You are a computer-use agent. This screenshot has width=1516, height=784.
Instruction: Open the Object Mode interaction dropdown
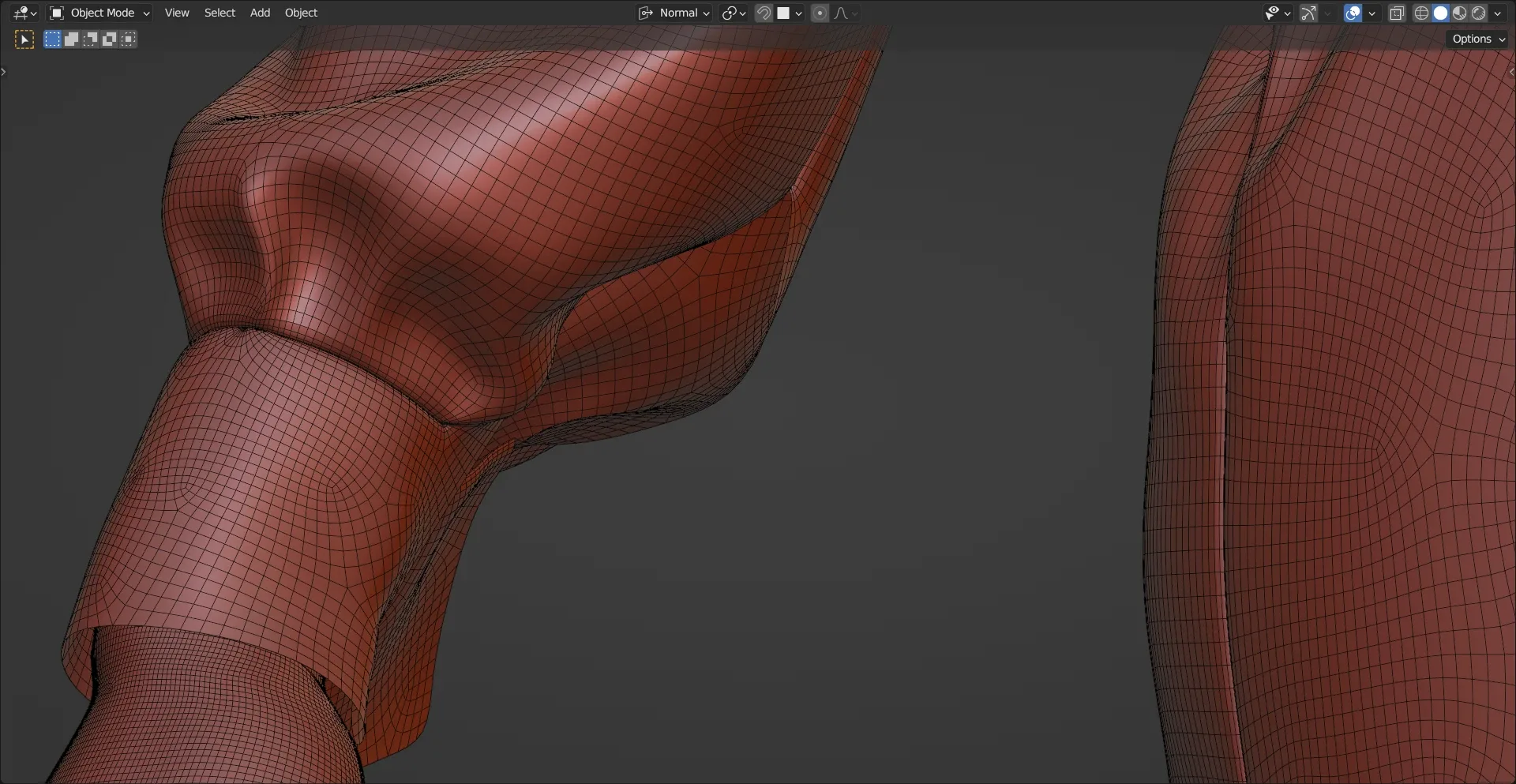(x=99, y=13)
